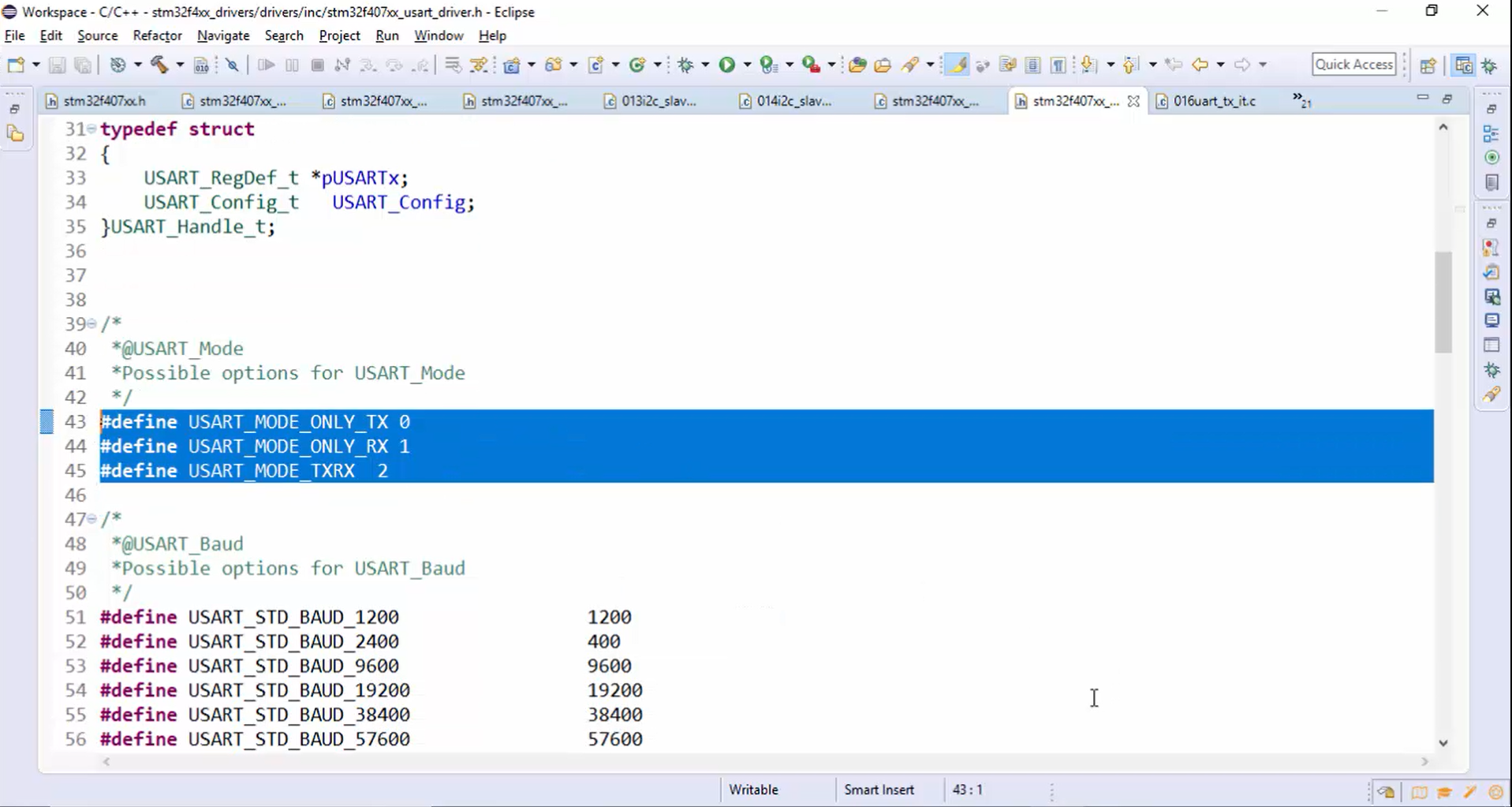Click the Project Explorer sidebar icon
The width and height of the screenshot is (1512, 807).
[x=16, y=135]
